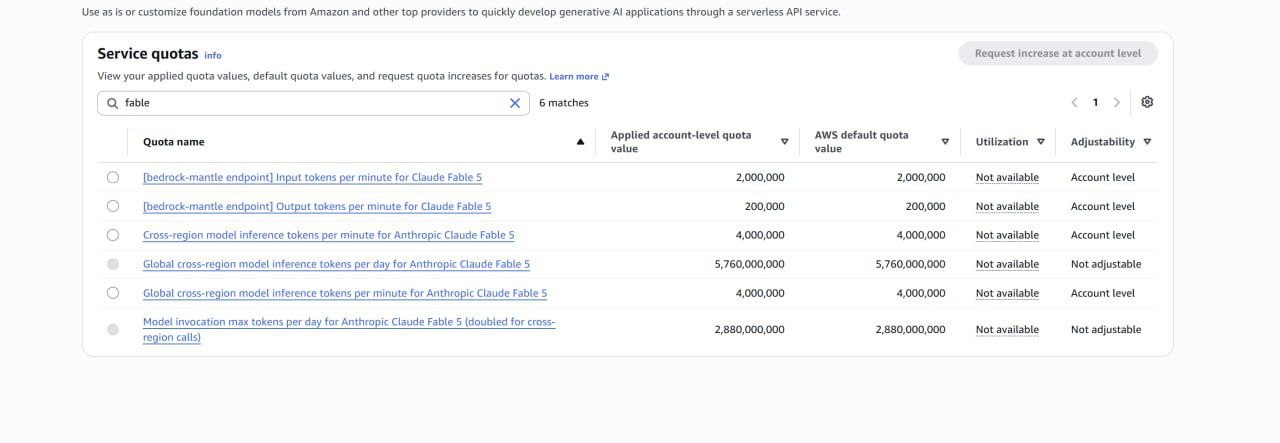Click Not adjustable in Model invocation row
Image resolution: width=1280 pixels, height=443 pixels.
(1106, 329)
